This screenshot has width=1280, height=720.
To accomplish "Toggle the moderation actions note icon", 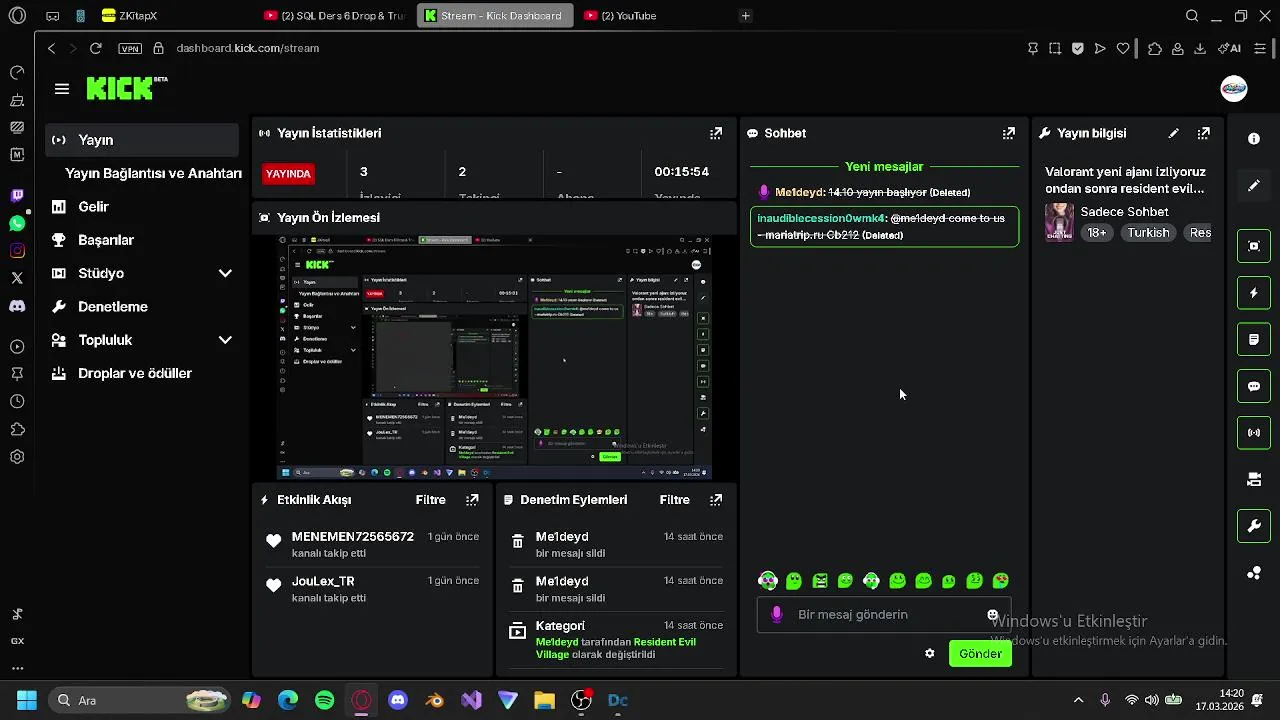I will (x=1254, y=340).
